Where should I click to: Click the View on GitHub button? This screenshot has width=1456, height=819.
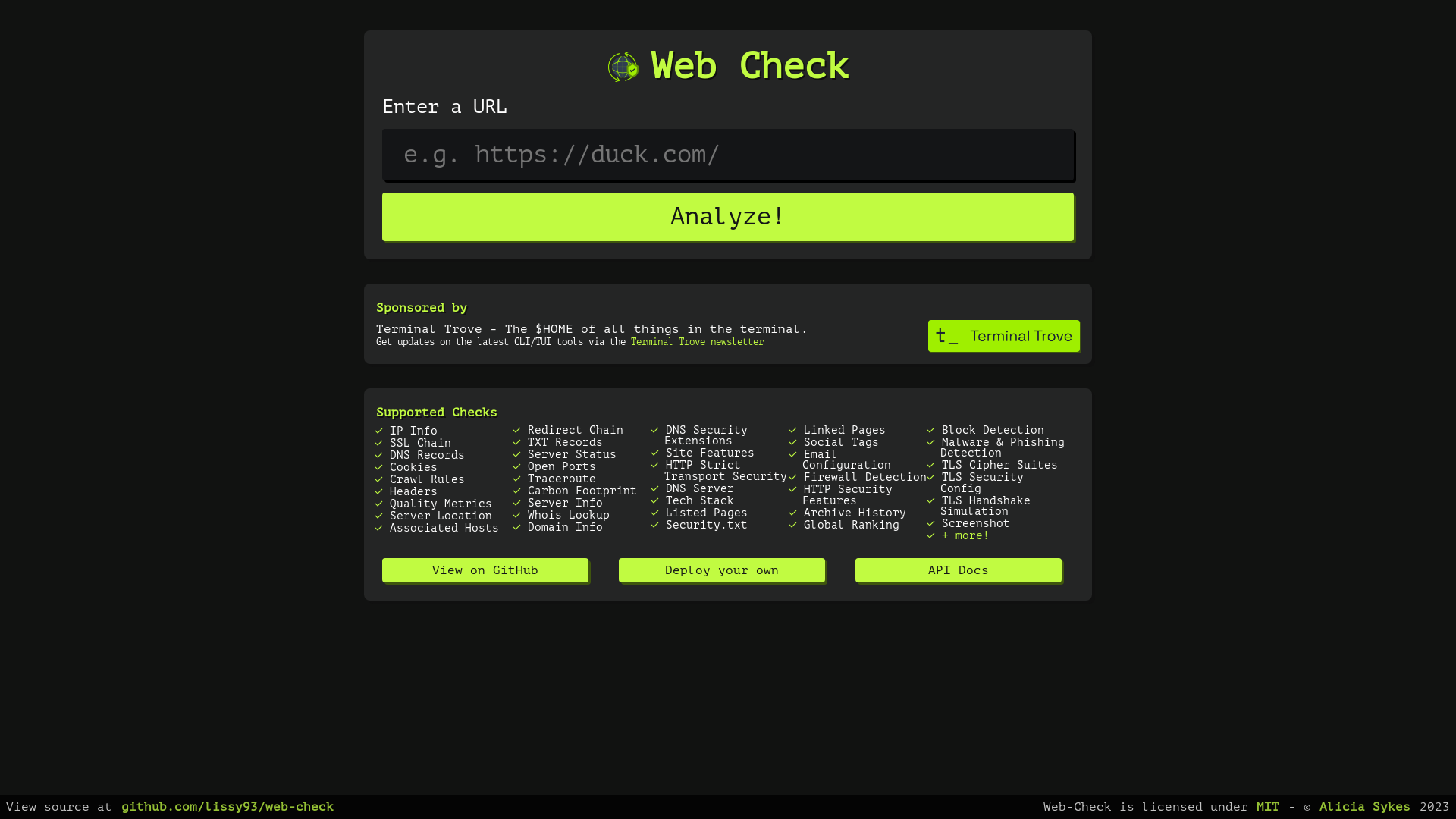485,570
